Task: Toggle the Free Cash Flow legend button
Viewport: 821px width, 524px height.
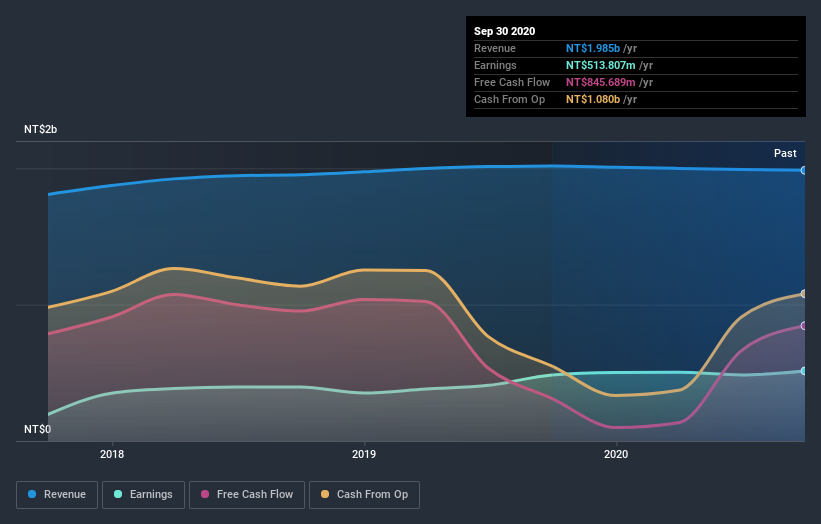Action: 247,495
